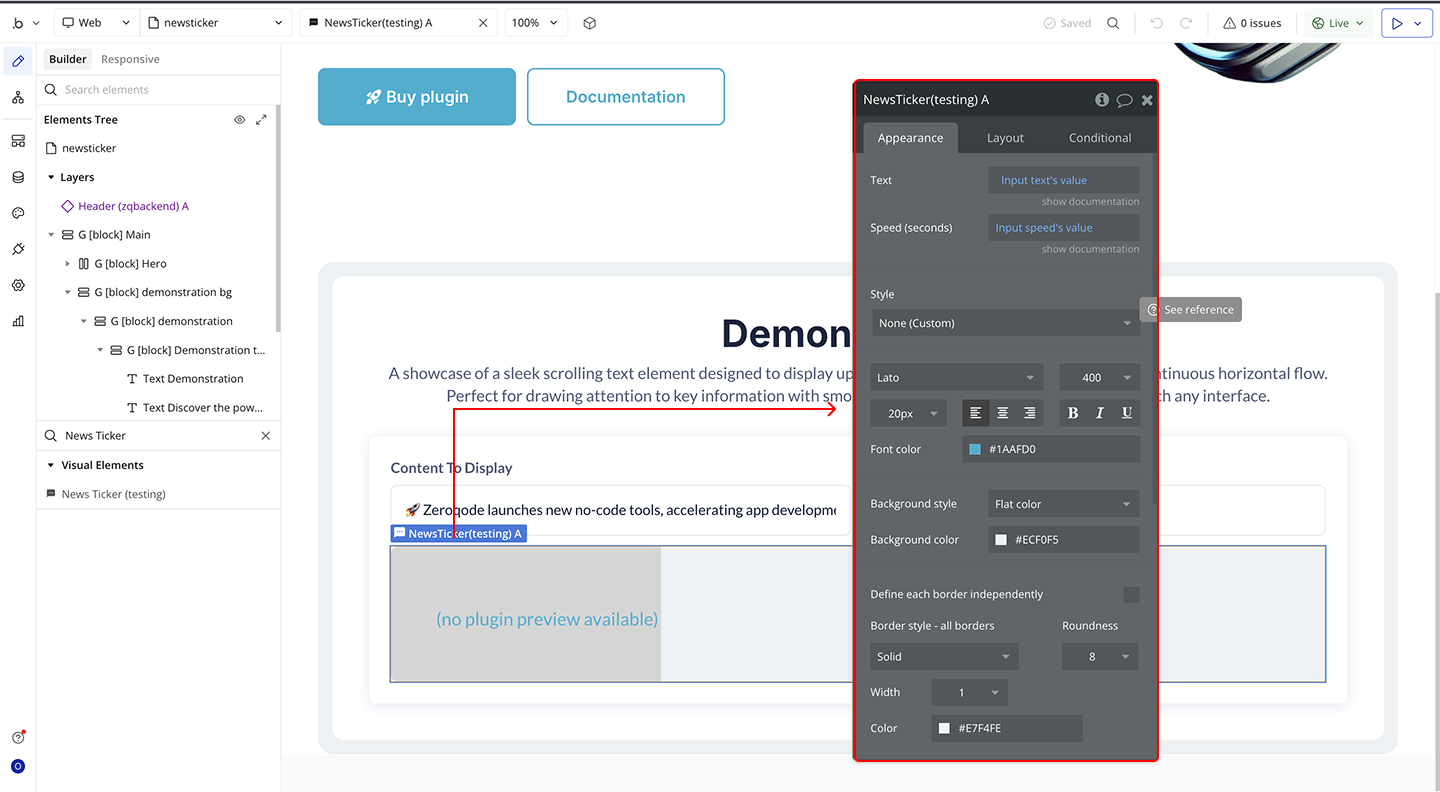Open the font weight 400 dropdown
The image size is (1440, 792).
pos(1099,378)
